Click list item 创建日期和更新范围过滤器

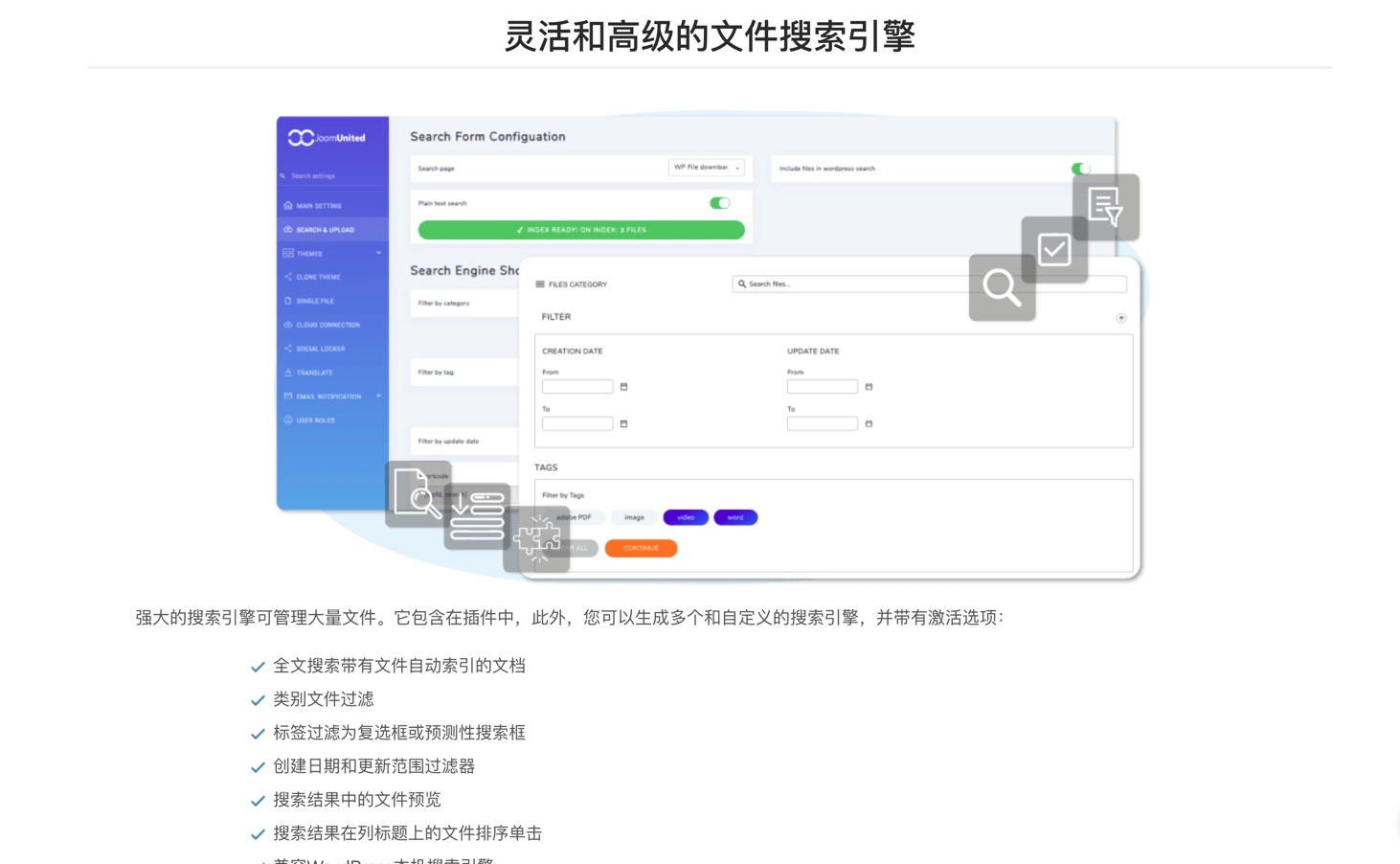374,766
